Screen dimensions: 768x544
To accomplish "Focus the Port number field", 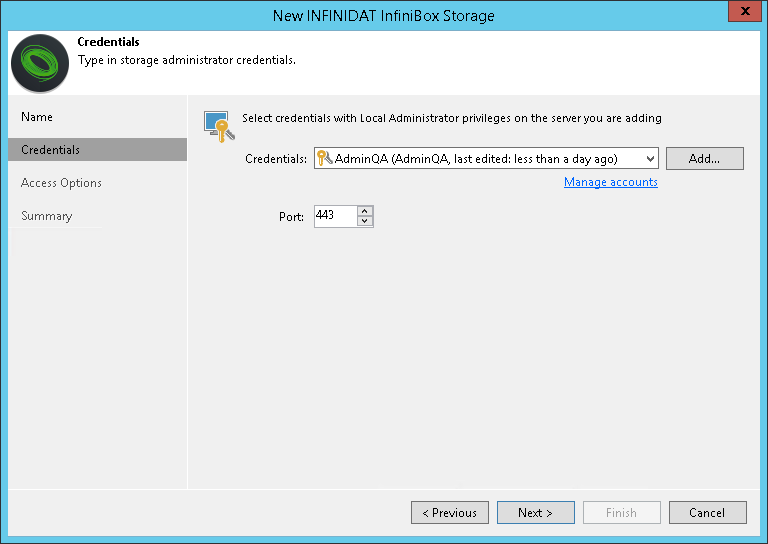I will 335,216.
